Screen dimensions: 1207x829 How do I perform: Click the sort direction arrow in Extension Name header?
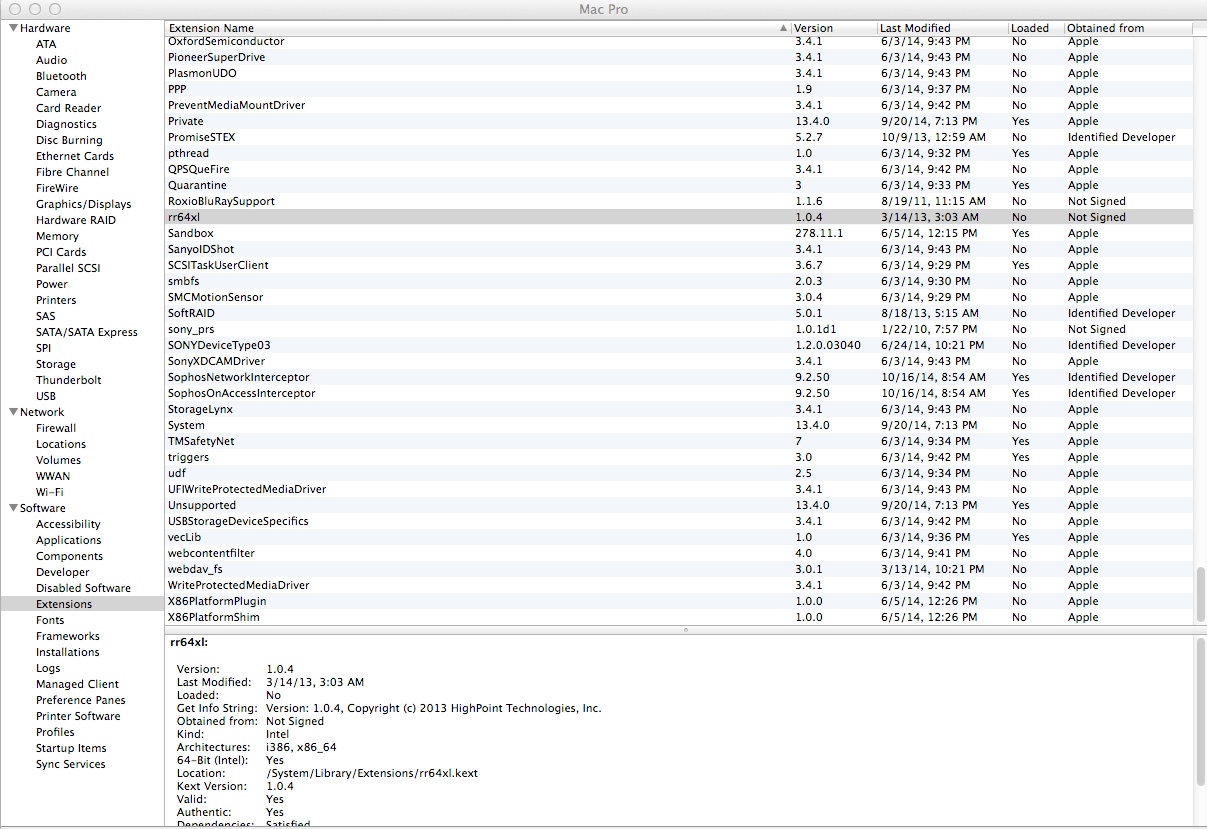[783, 28]
